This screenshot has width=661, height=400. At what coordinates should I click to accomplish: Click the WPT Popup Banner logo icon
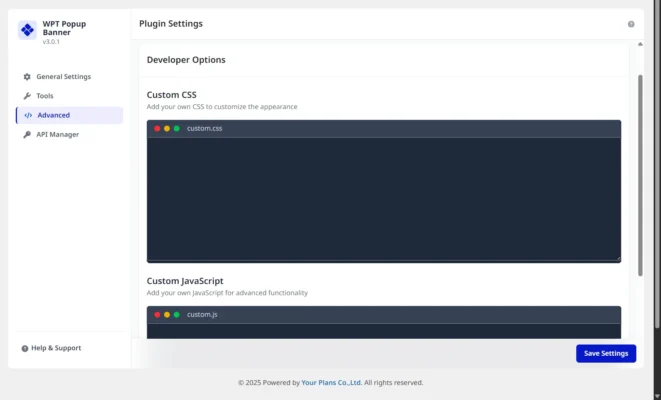27,30
